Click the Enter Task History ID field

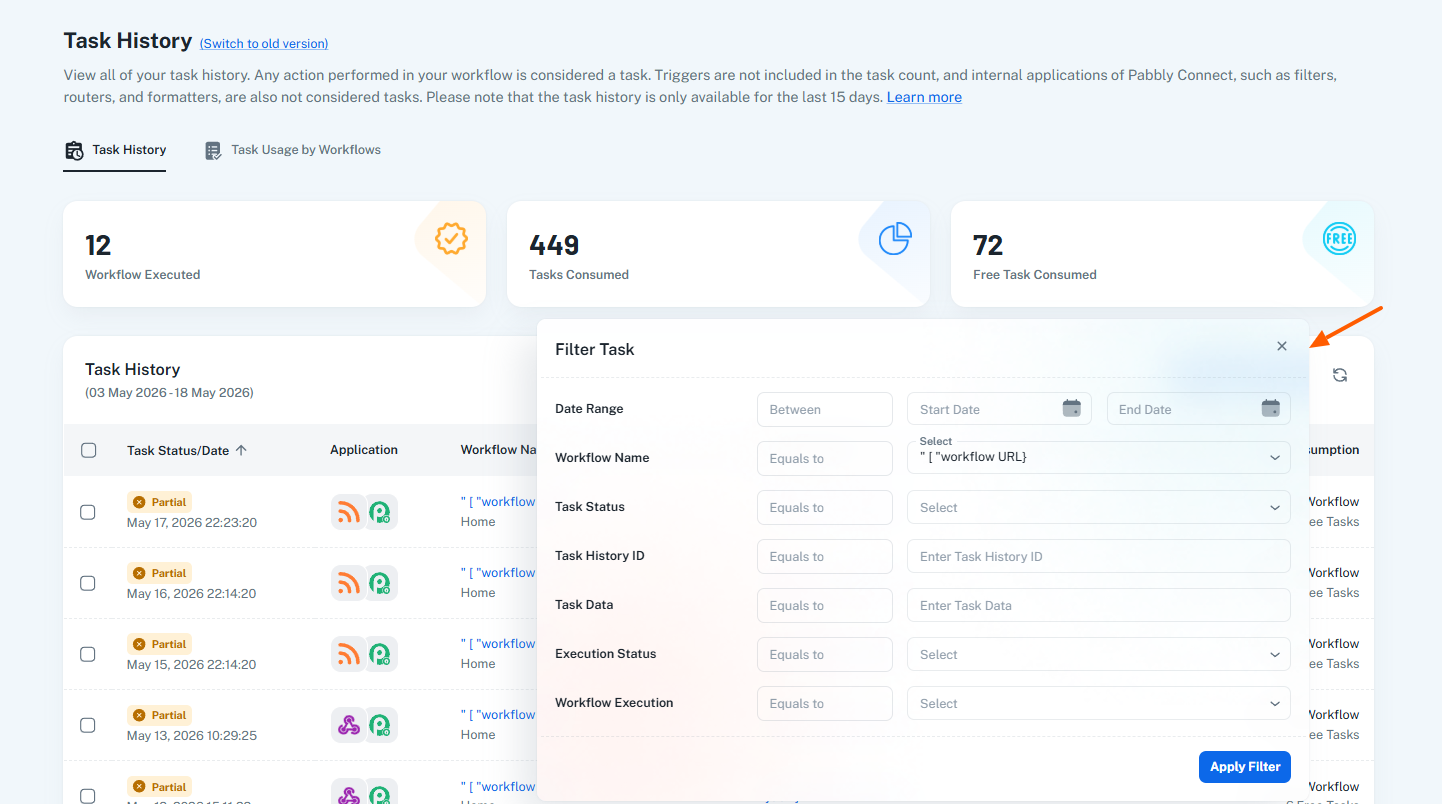1099,556
